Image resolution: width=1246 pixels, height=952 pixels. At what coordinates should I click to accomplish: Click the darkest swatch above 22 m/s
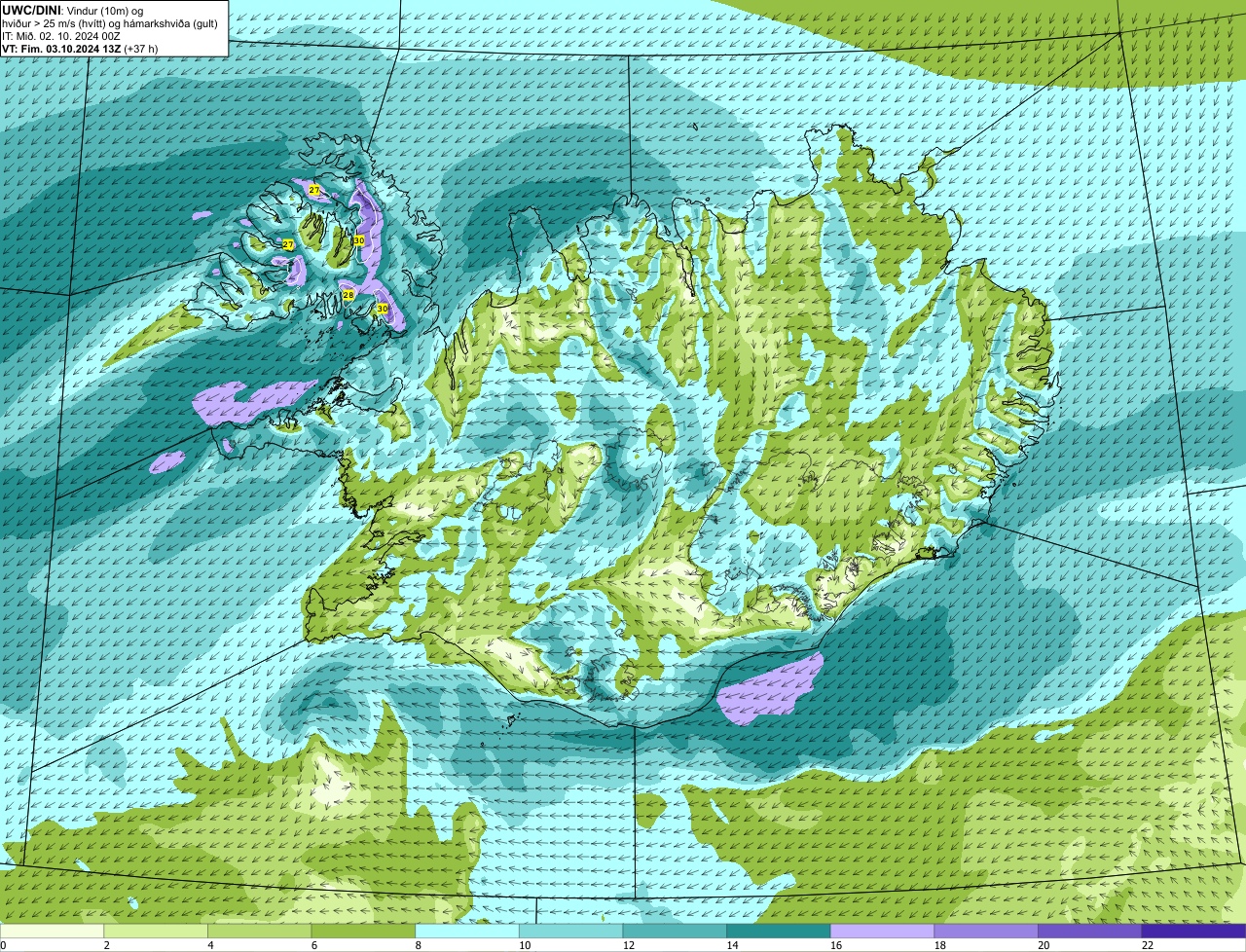[1193, 932]
